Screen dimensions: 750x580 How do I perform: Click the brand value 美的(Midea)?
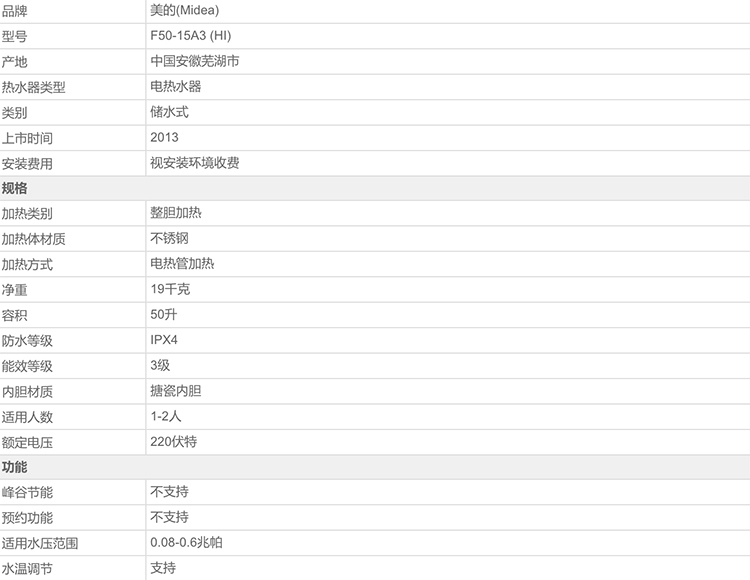point(181,10)
